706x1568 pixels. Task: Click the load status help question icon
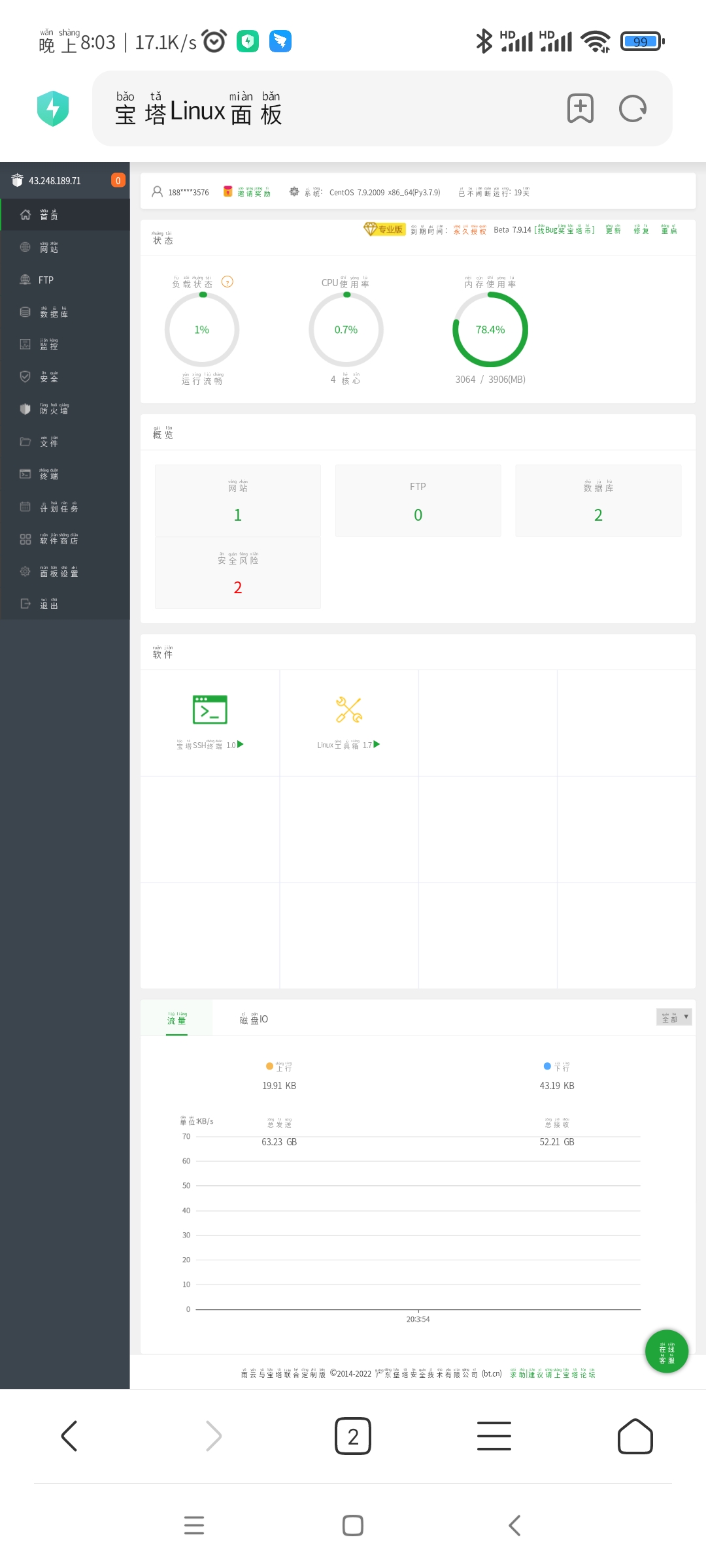click(x=227, y=282)
